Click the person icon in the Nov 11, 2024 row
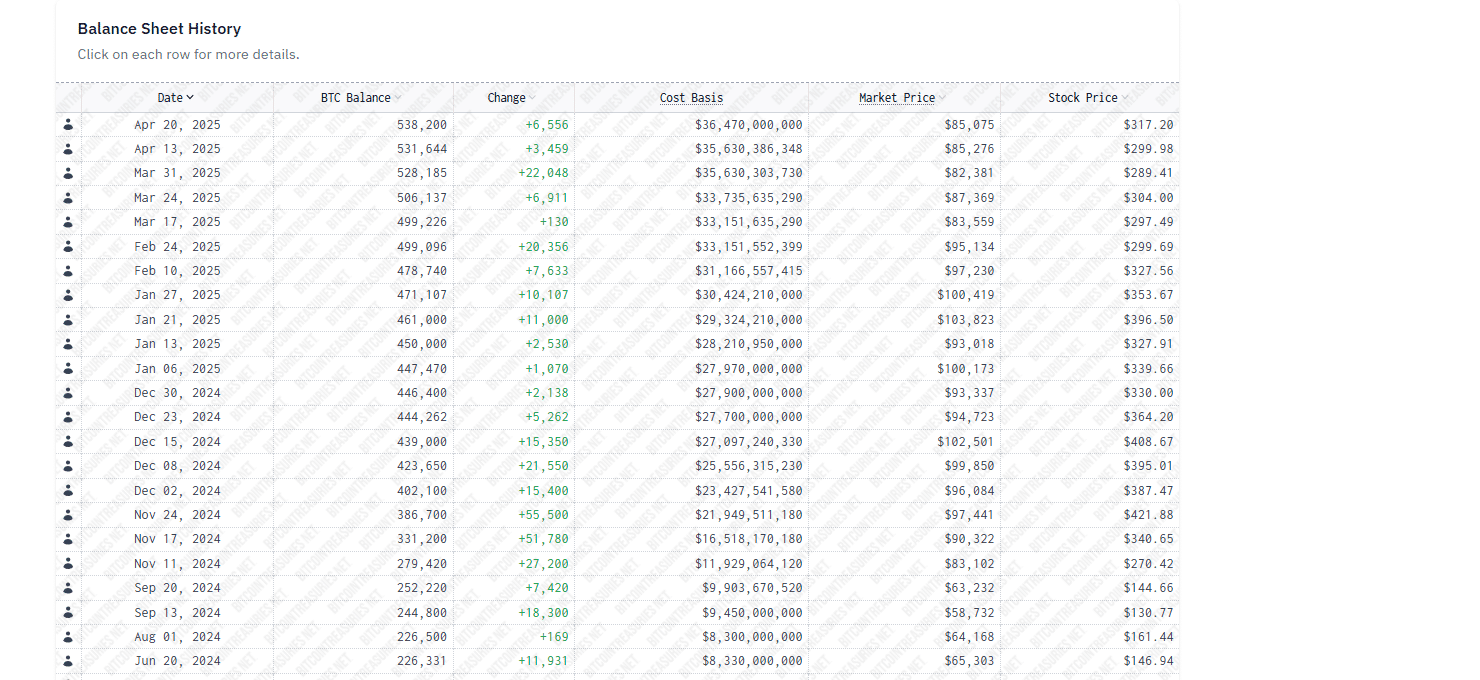 pos(68,564)
